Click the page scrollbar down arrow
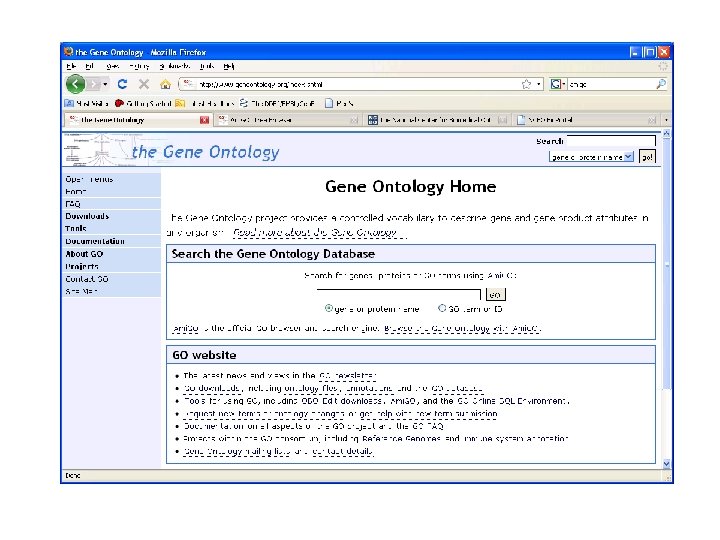Image resolution: width=720 pixels, height=540 pixels. [666, 463]
